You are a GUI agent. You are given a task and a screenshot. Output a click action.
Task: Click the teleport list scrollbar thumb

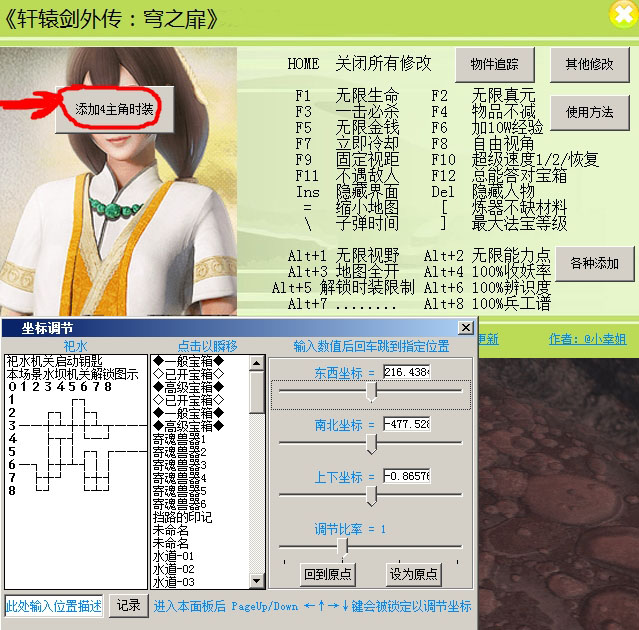(257, 392)
